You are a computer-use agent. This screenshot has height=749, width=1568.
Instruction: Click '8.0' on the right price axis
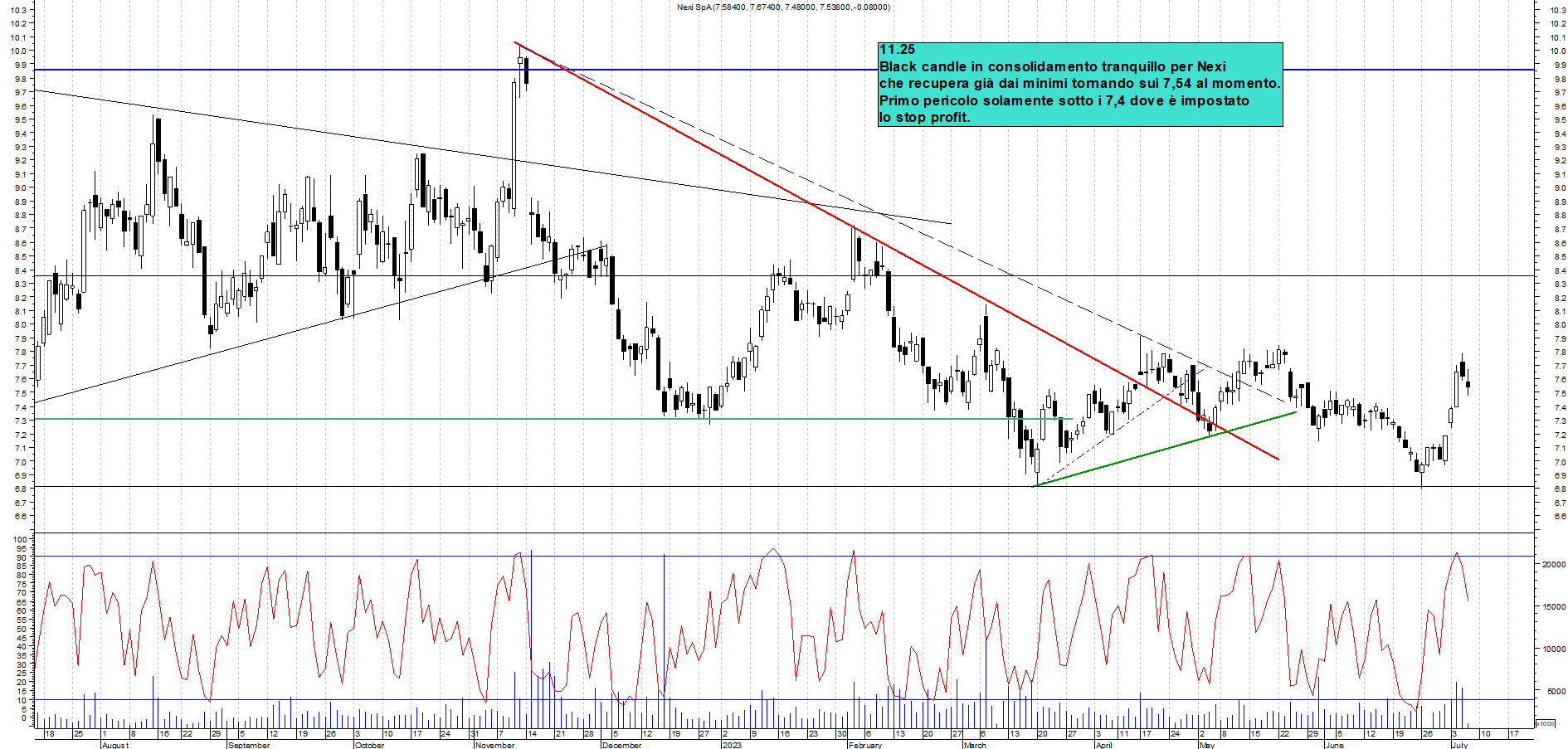pyautogui.click(x=1559, y=325)
